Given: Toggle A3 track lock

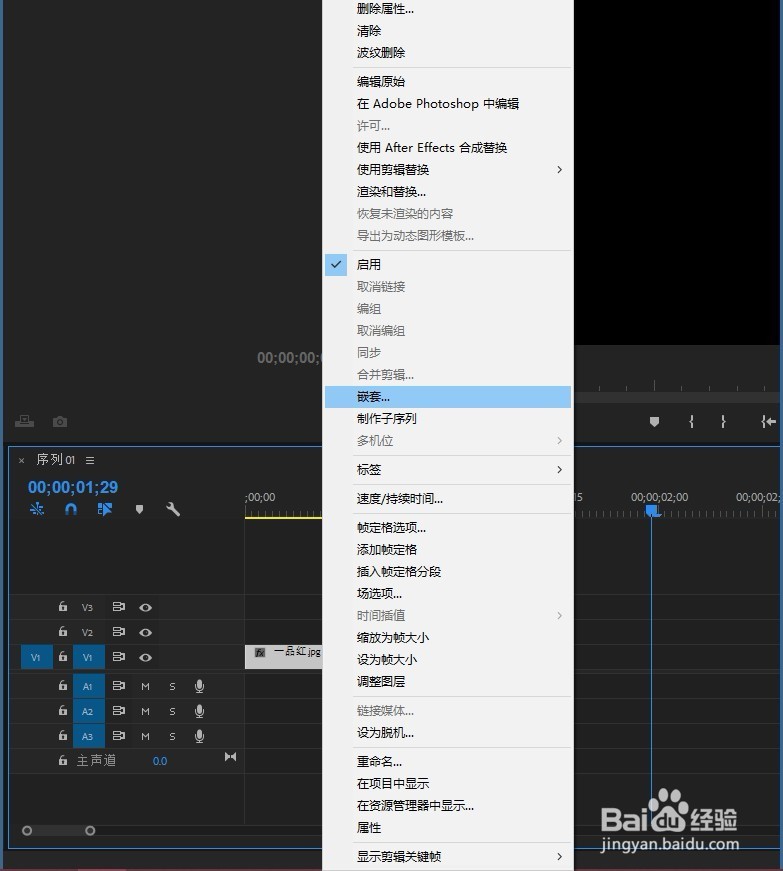Looking at the screenshot, I should click(63, 735).
